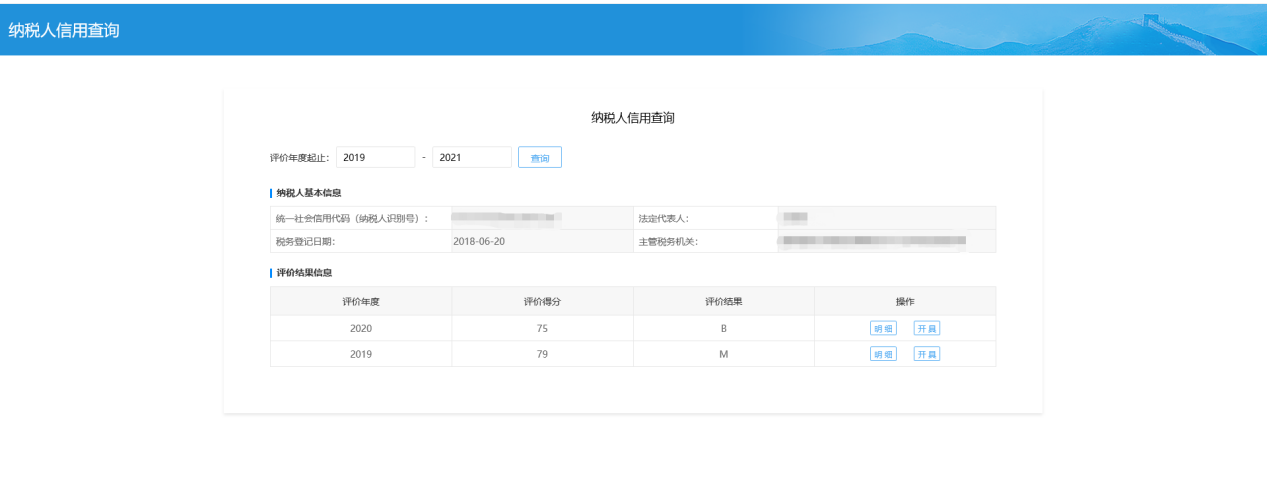The height and width of the screenshot is (489, 1267).
Task: Select the 2020 evaluation year cell
Action: 361,328
